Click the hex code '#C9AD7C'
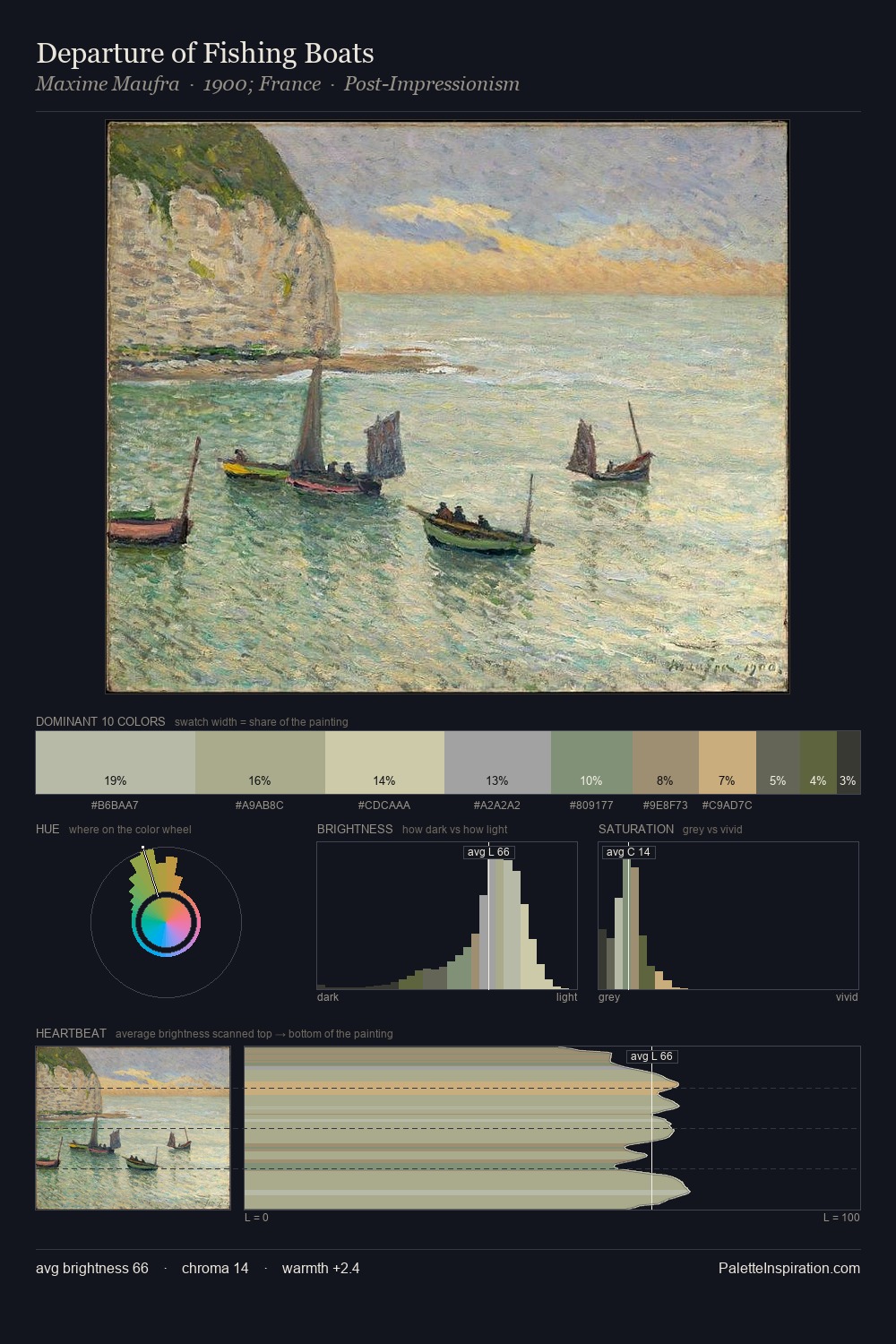The image size is (896, 1344). [x=727, y=806]
